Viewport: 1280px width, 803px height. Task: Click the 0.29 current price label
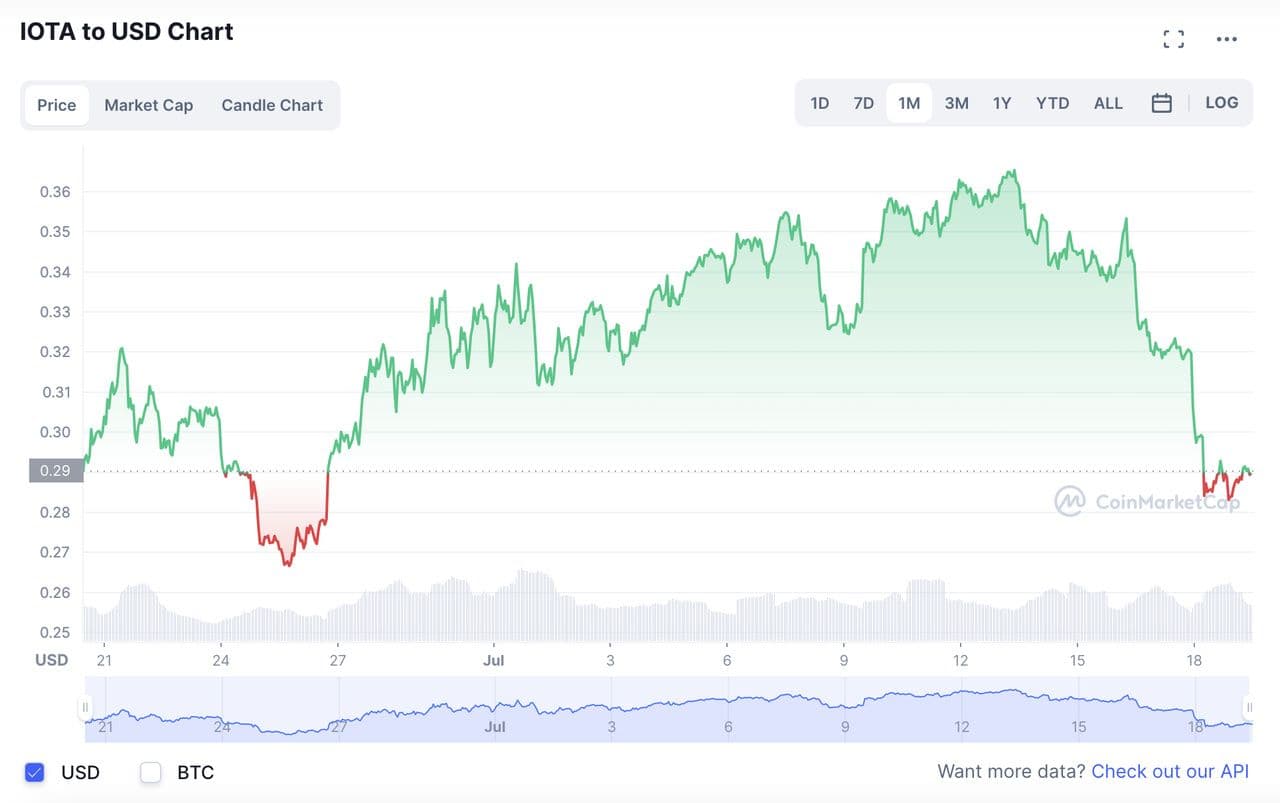click(56, 471)
